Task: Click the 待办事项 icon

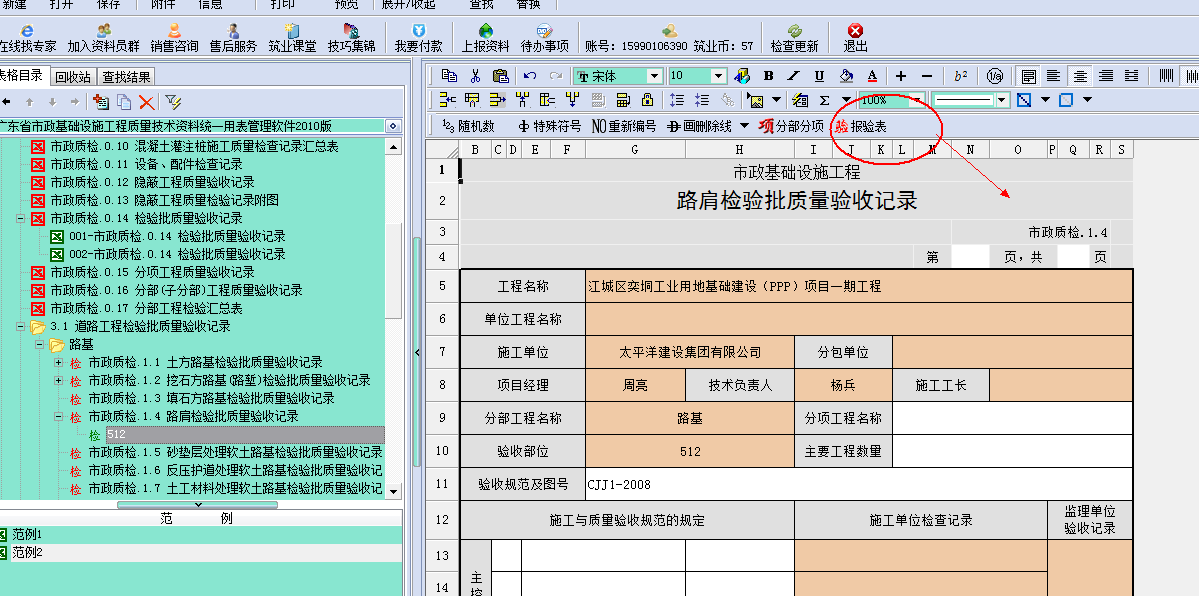Action: (545, 38)
